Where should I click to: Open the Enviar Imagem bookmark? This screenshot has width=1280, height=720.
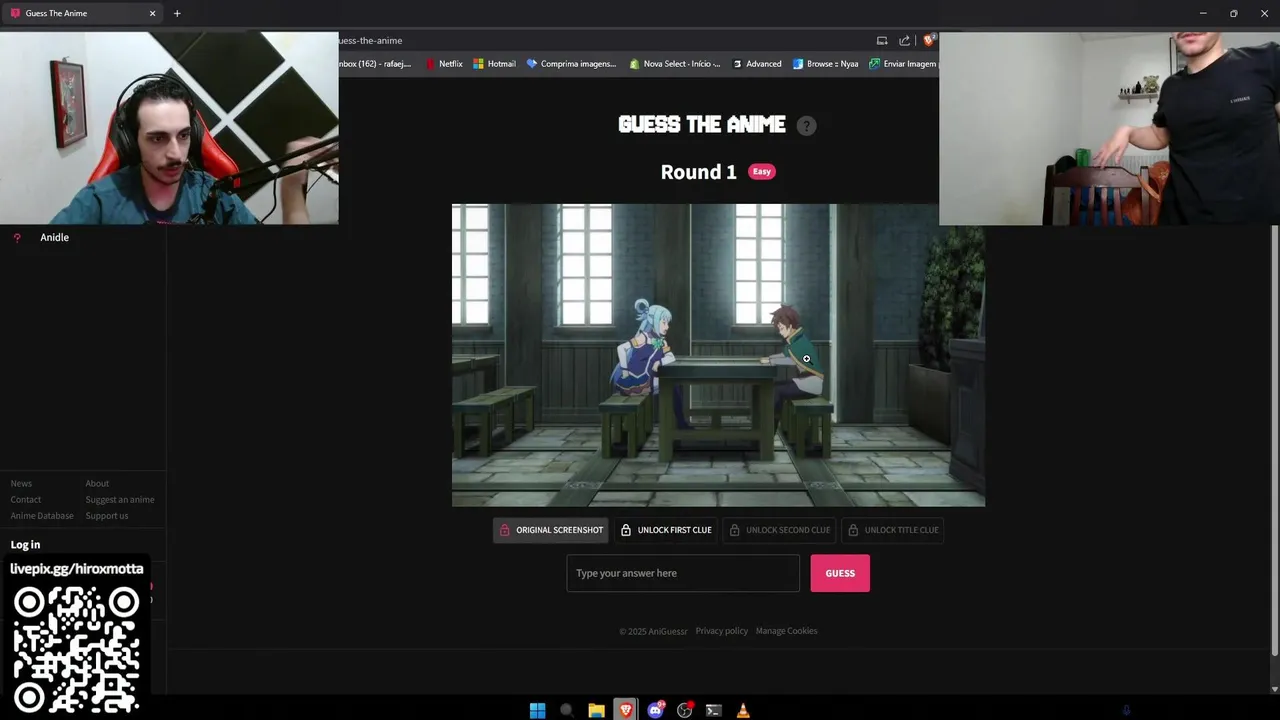903,64
